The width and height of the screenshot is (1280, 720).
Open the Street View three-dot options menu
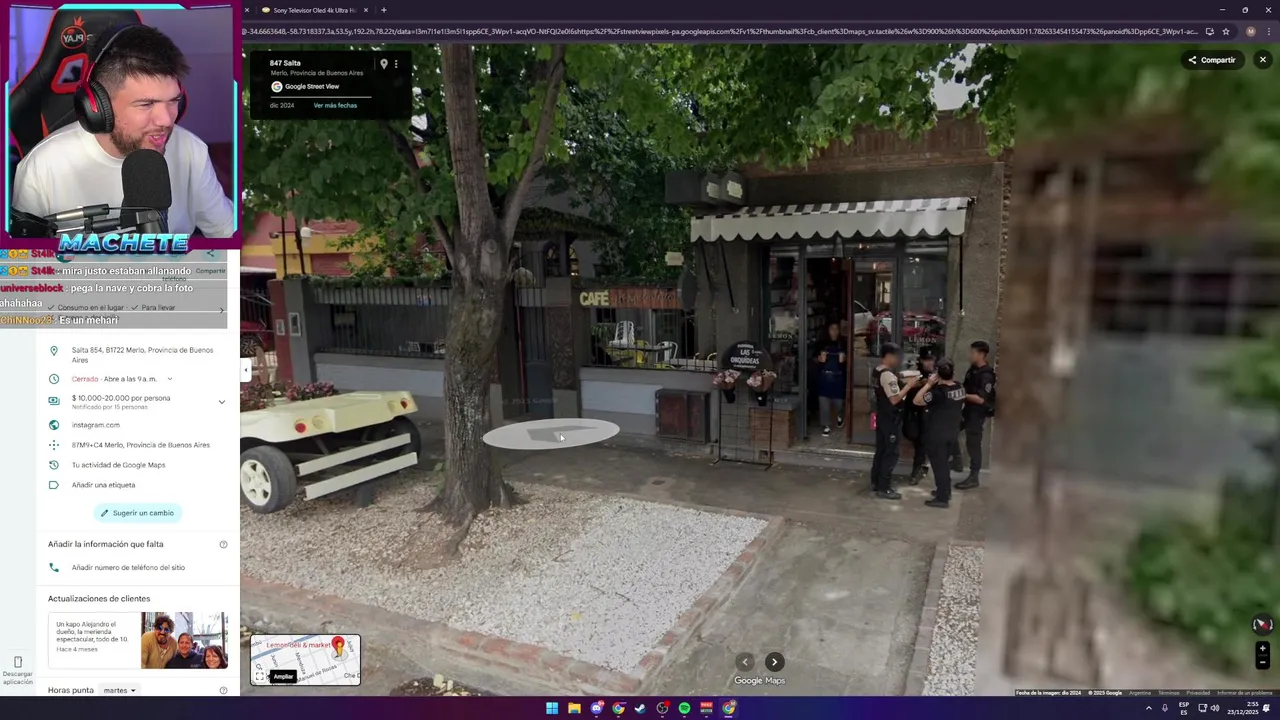(396, 64)
